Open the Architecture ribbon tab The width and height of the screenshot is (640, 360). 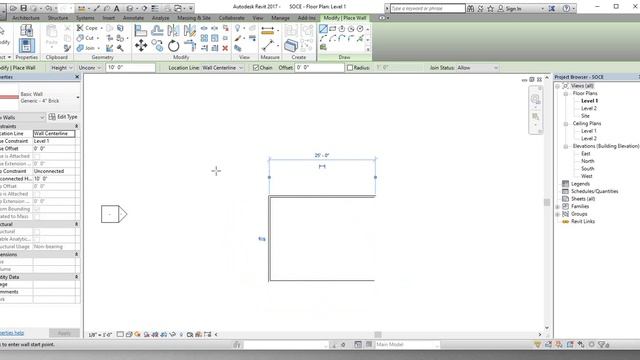click(x=26, y=18)
